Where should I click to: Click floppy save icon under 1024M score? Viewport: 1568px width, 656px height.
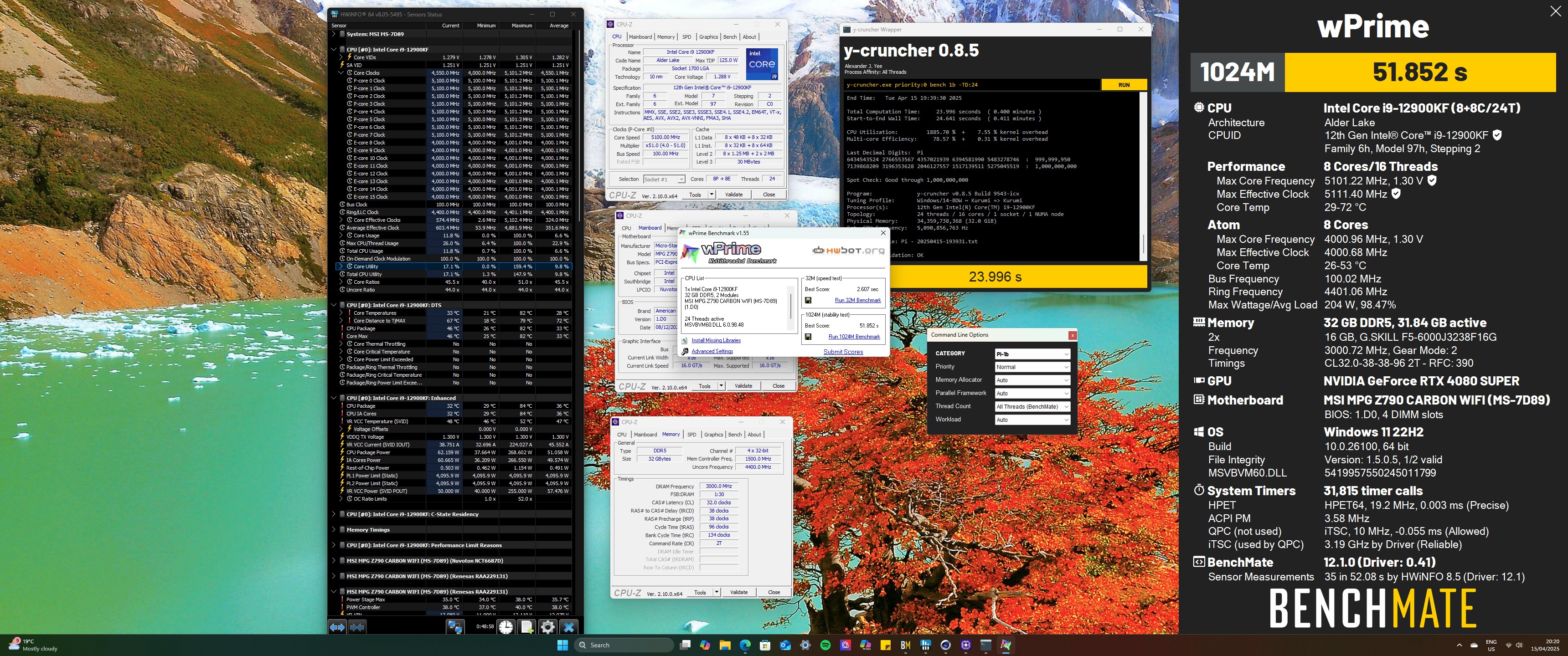click(x=808, y=337)
